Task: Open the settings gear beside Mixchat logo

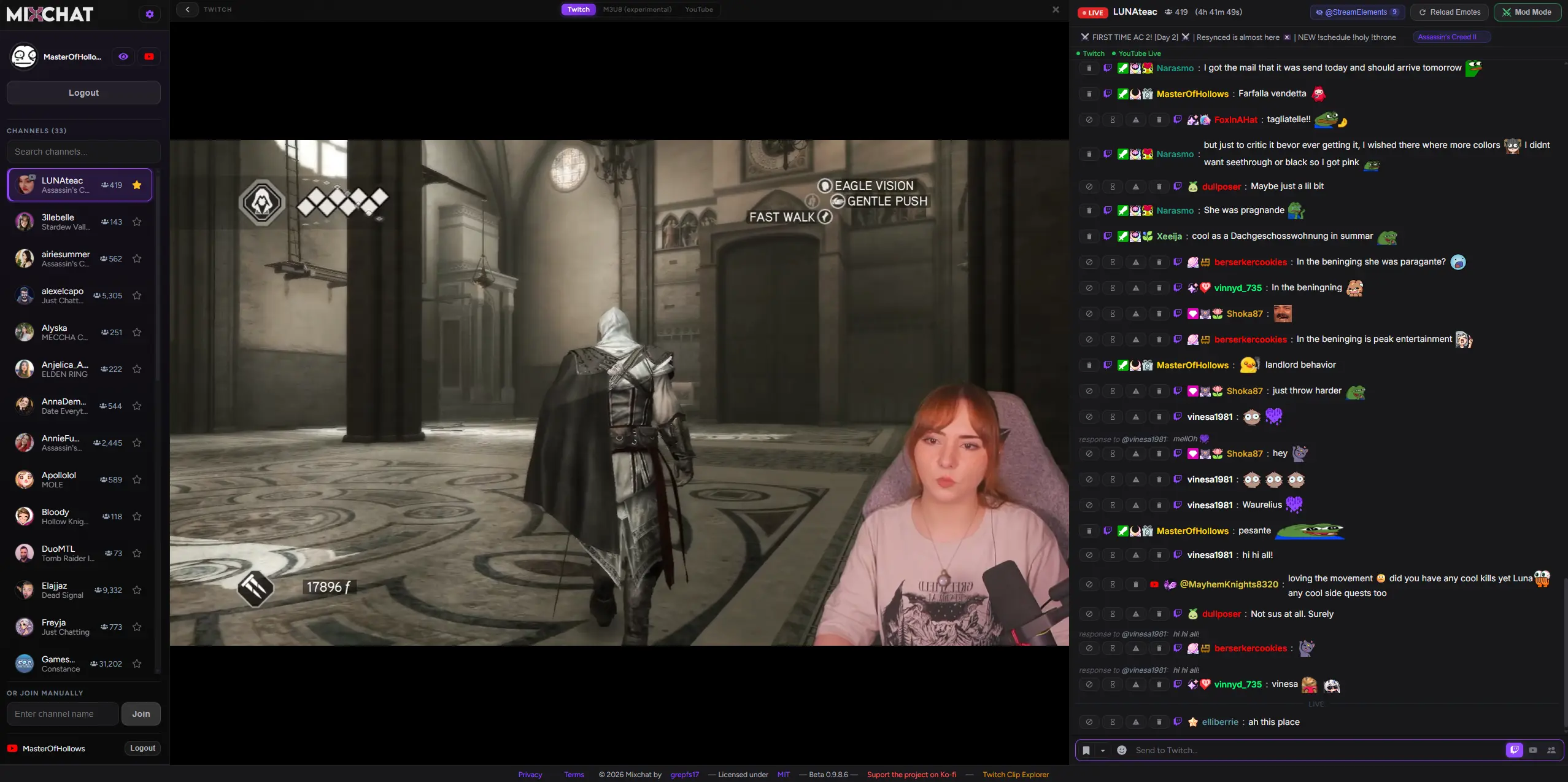Action: tap(149, 14)
